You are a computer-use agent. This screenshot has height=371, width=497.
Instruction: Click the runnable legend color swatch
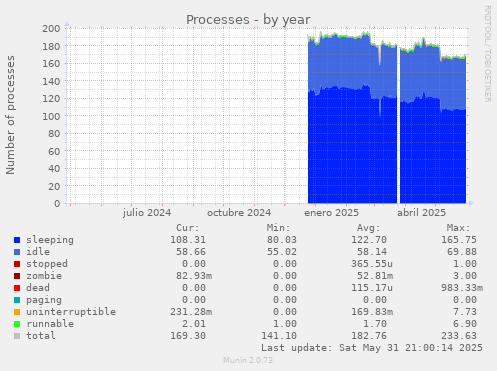[x=17, y=324]
